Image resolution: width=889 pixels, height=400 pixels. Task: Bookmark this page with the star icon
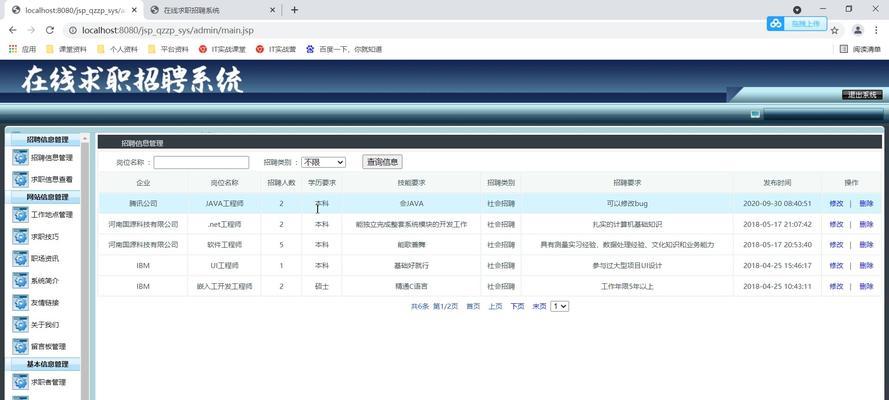click(x=835, y=31)
